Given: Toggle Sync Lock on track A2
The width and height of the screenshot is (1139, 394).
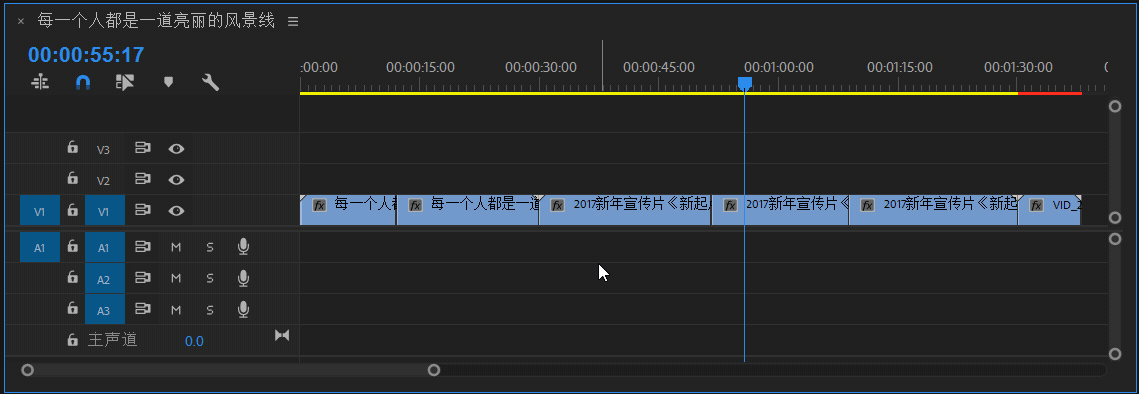Looking at the screenshot, I should 142,278.
